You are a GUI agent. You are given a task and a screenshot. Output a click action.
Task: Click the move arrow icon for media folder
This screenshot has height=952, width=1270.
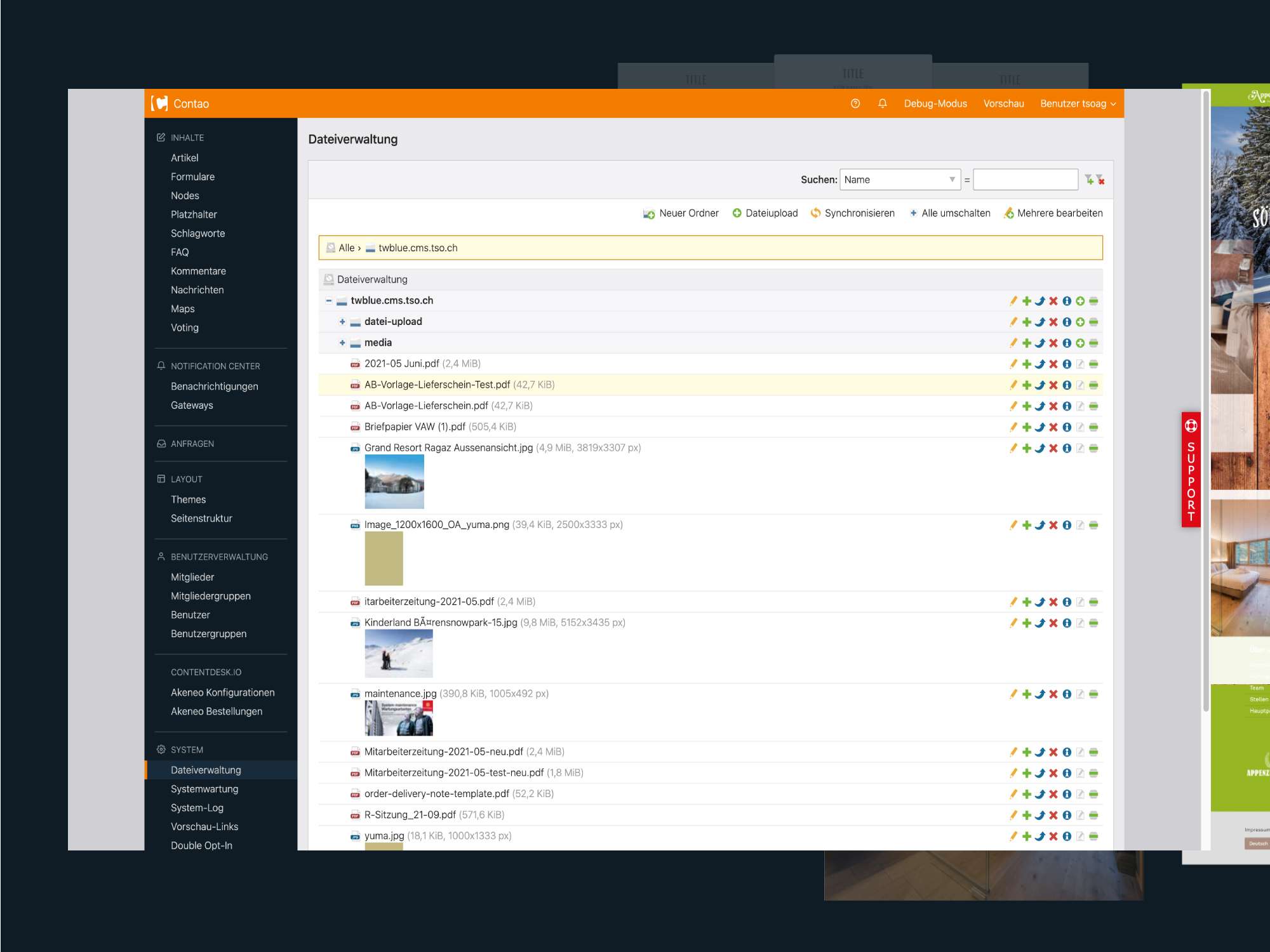pyautogui.click(x=1040, y=343)
